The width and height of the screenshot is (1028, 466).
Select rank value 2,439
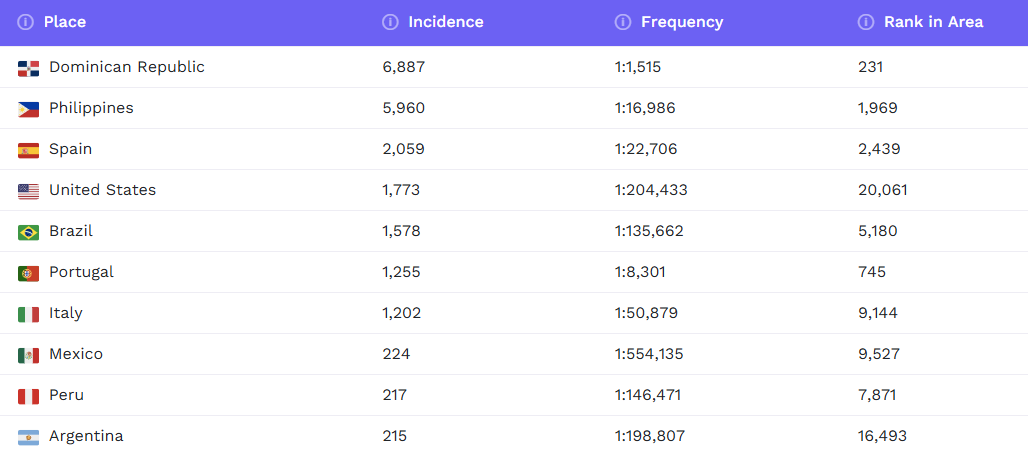pos(879,149)
